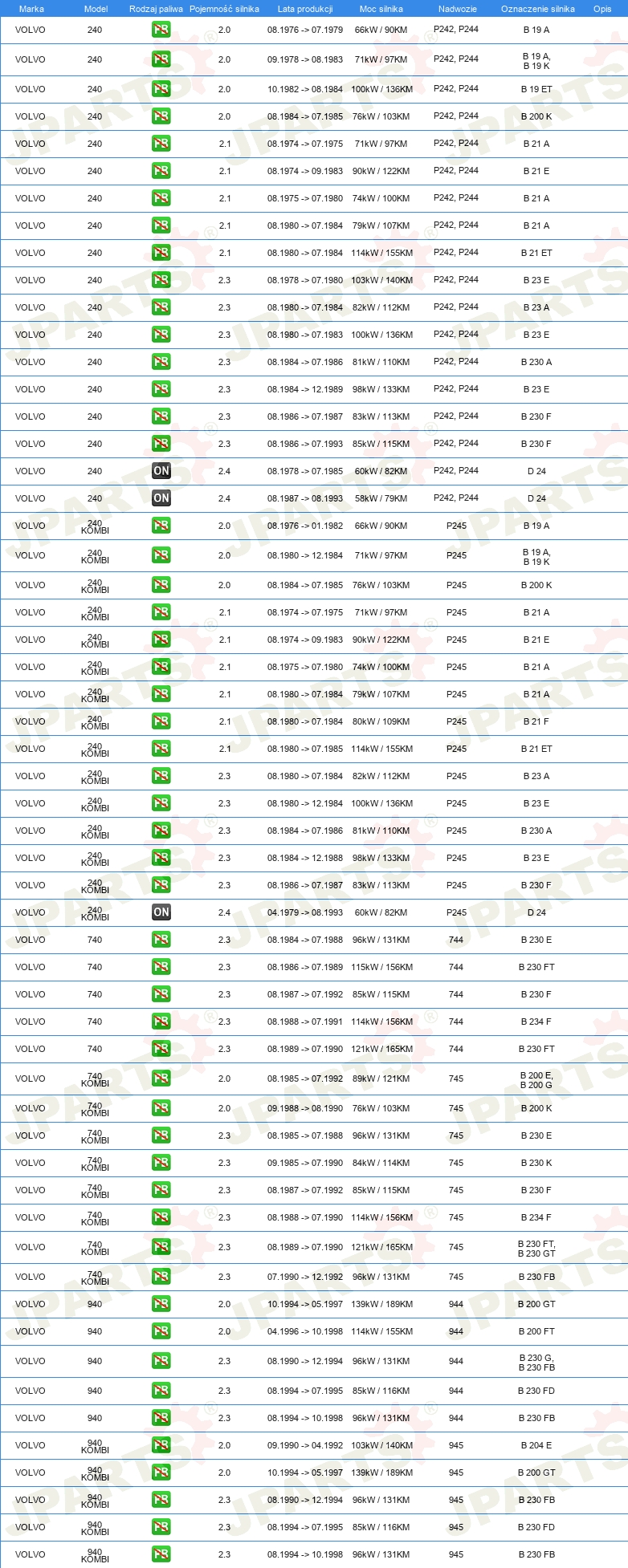
Task: Select production years 10.1982 -> 08.1984
Action: pos(305,89)
